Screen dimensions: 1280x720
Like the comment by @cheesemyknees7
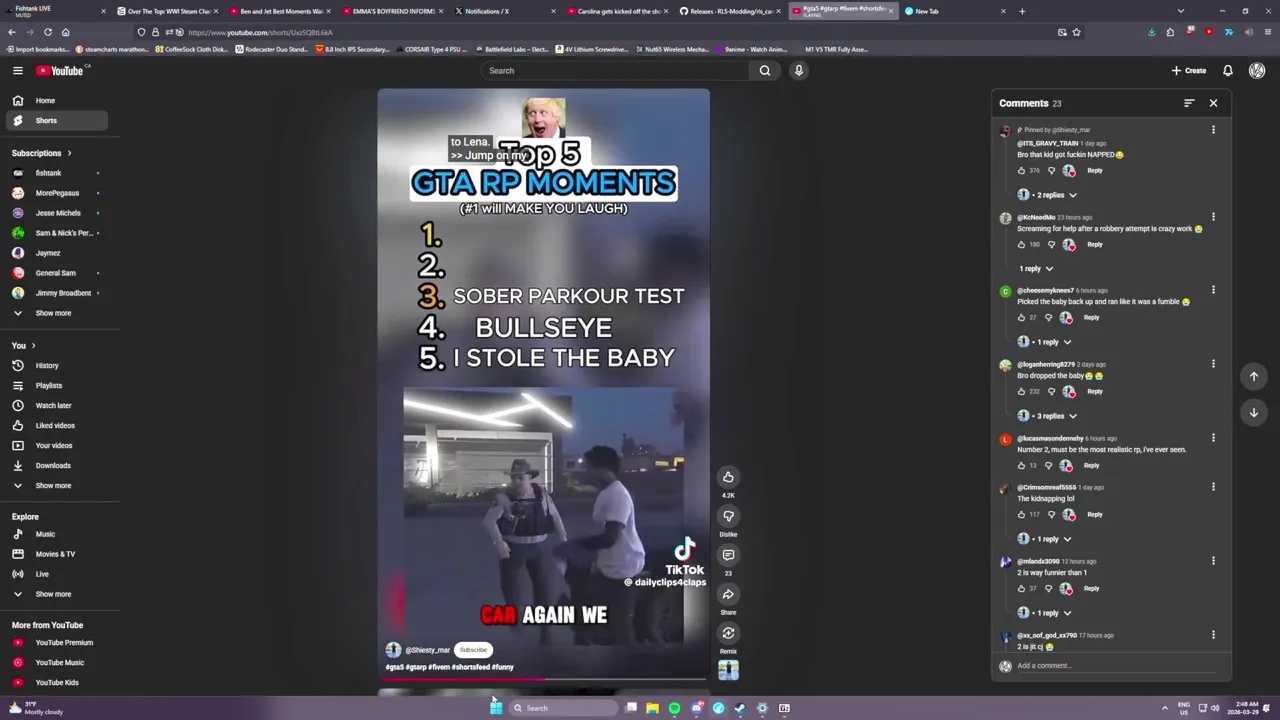tap(1021, 317)
